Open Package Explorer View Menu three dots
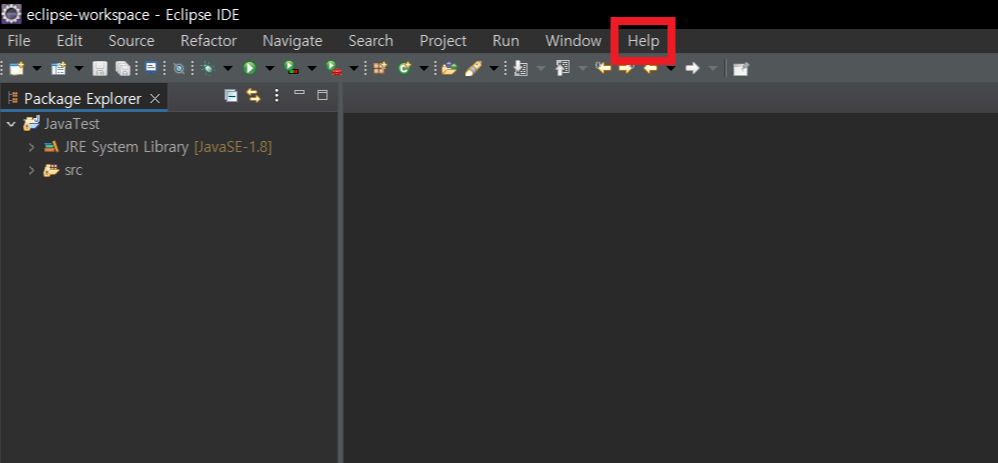 click(276, 96)
